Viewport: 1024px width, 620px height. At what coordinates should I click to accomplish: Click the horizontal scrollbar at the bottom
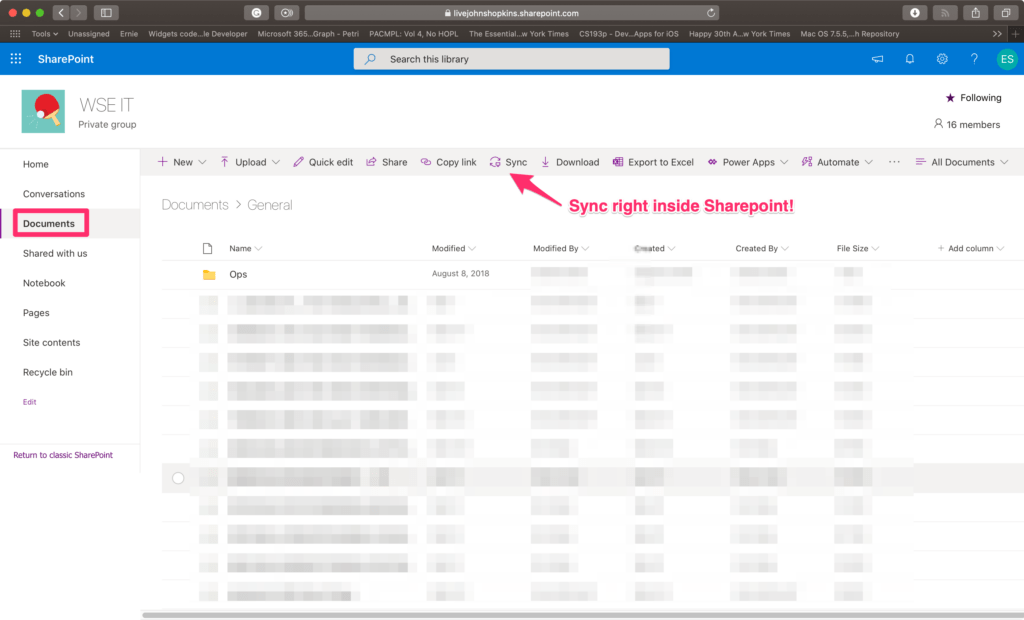(583, 615)
